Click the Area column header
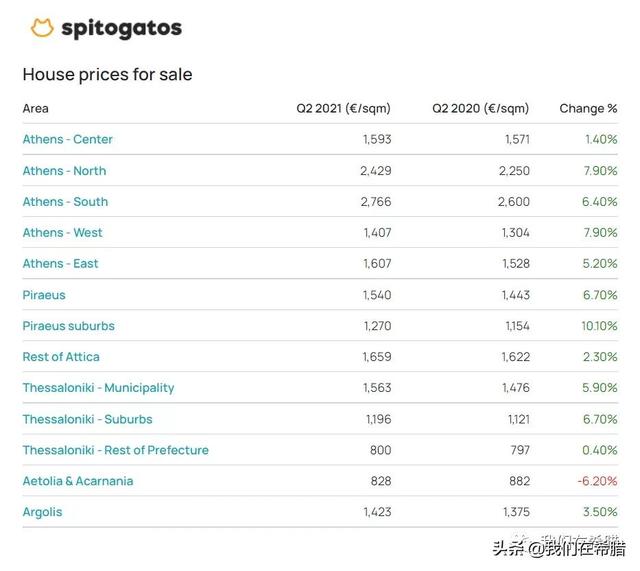The height and width of the screenshot is (571, 640). (x=36, y=109)
